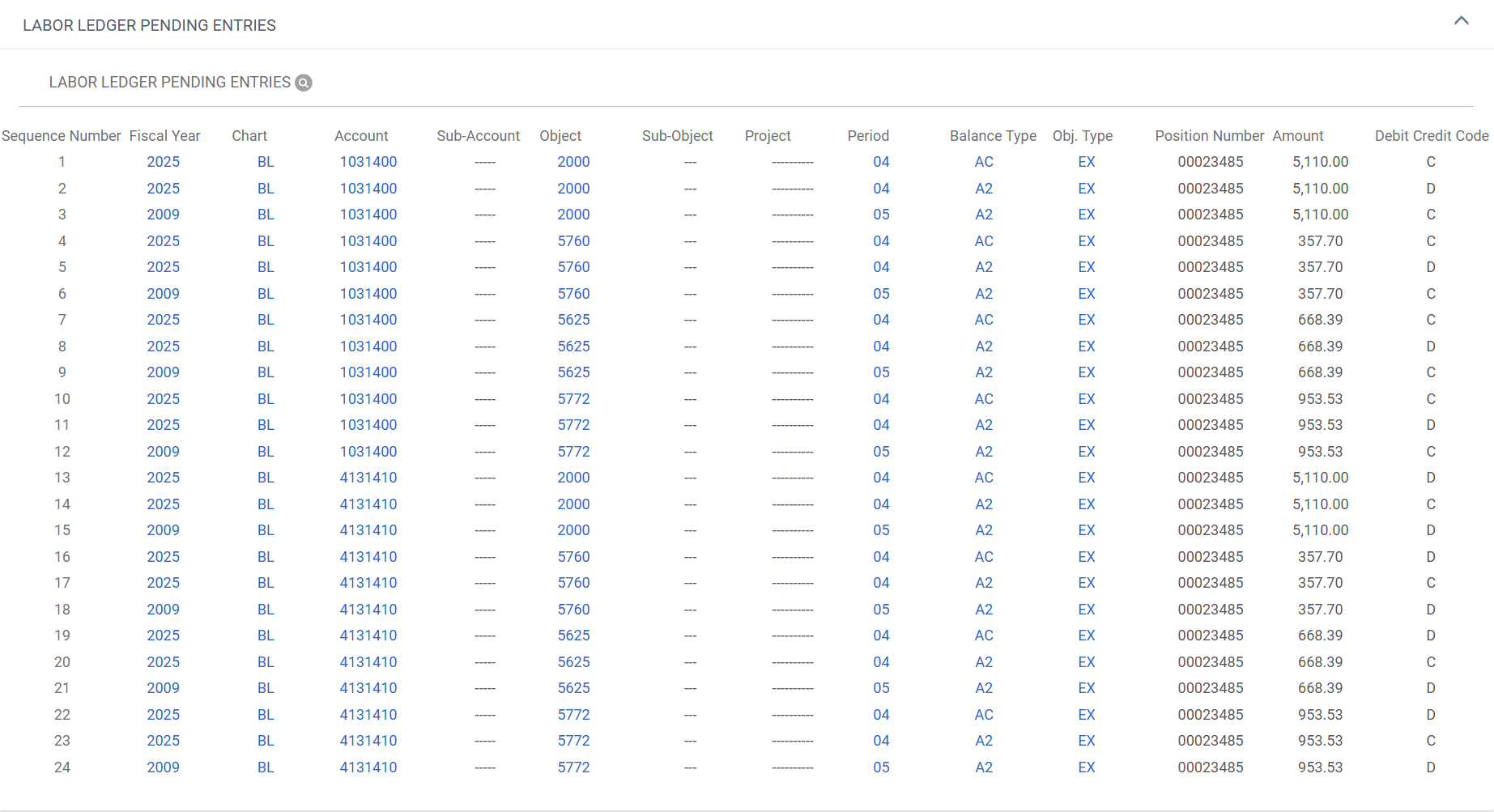The width and height of the screenshot is (1494, 812).
Task: Select the Amount column header
Action: point(1298,136)
